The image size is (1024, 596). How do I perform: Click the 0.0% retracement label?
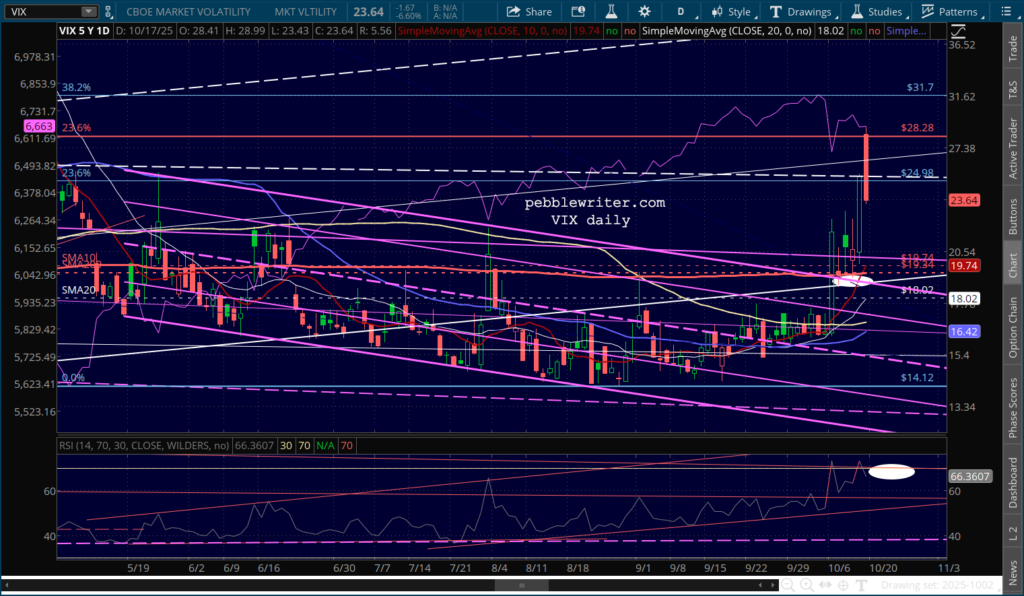click(73, 377)
